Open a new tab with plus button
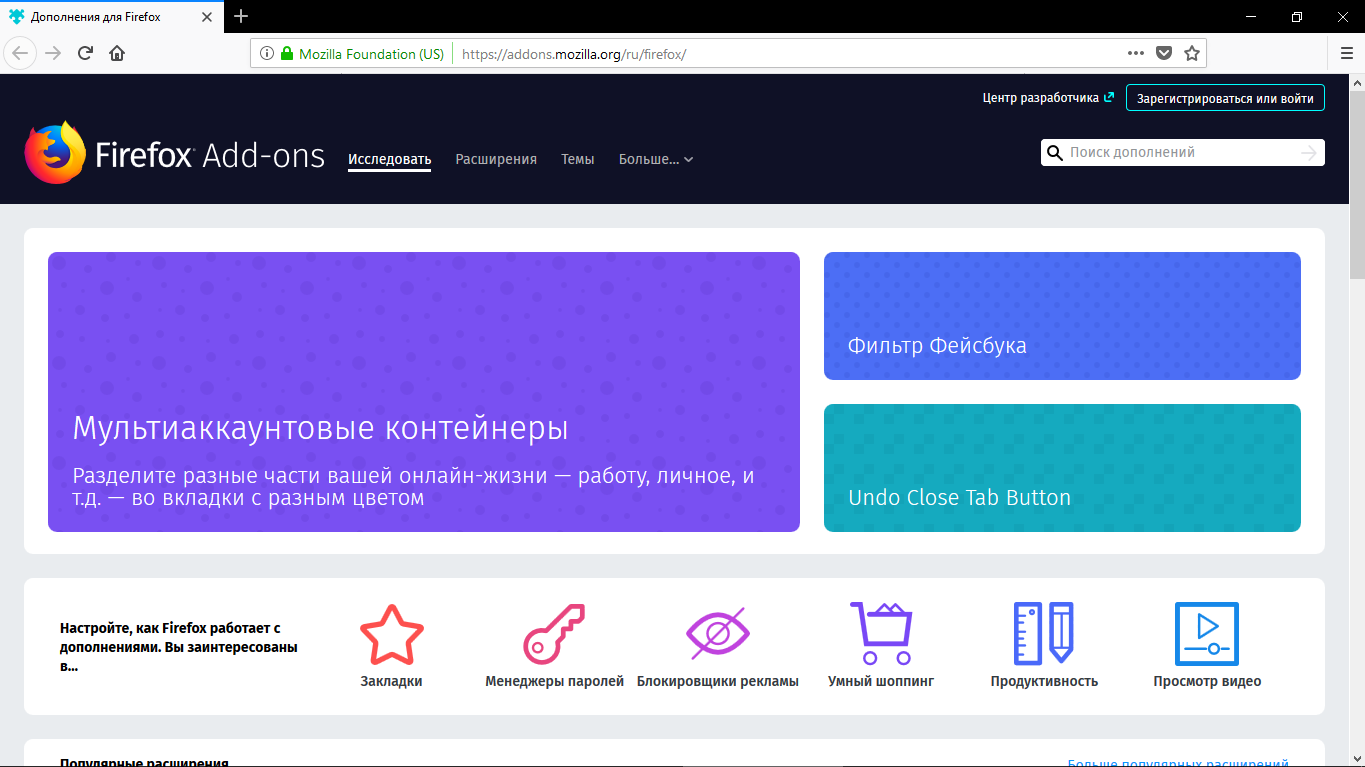The width and height of the screenshot is (1365, 767). point(241,16)
